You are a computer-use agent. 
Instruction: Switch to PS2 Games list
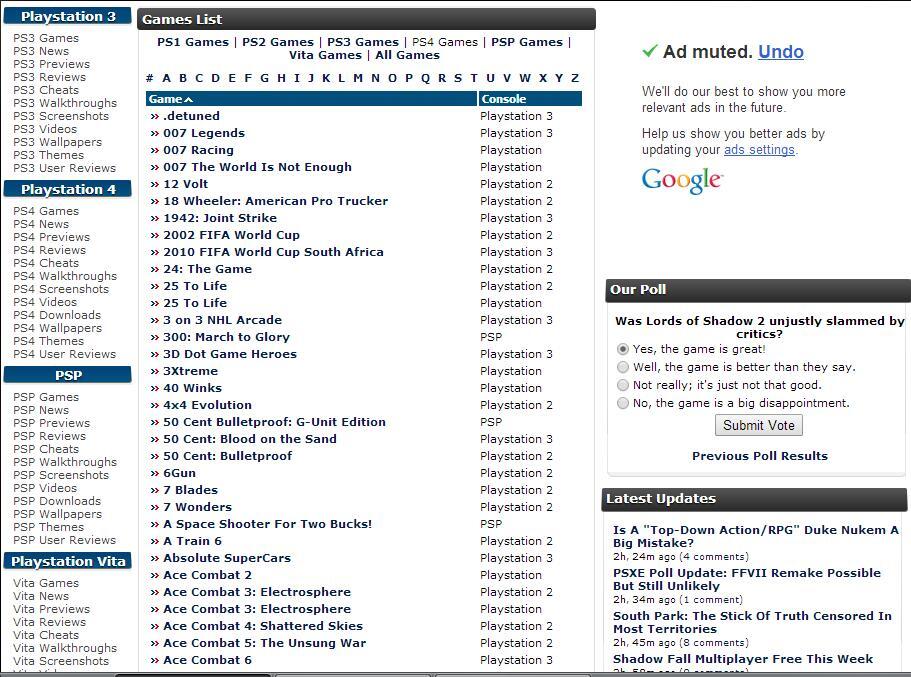[x=278, y=42]
